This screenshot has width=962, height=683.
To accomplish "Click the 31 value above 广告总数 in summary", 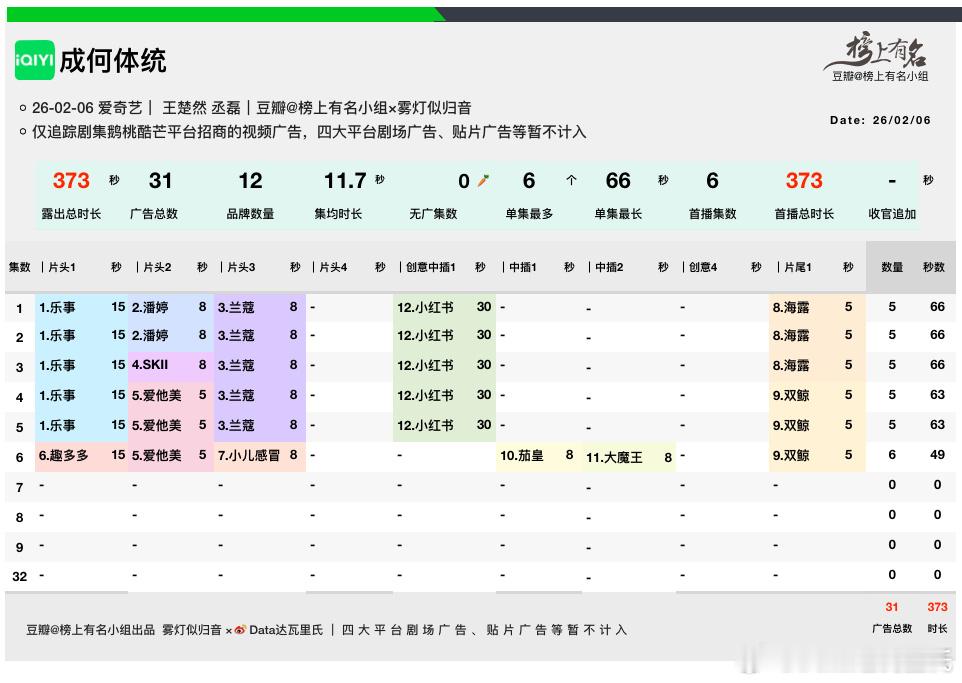I will tap(160, 180).
